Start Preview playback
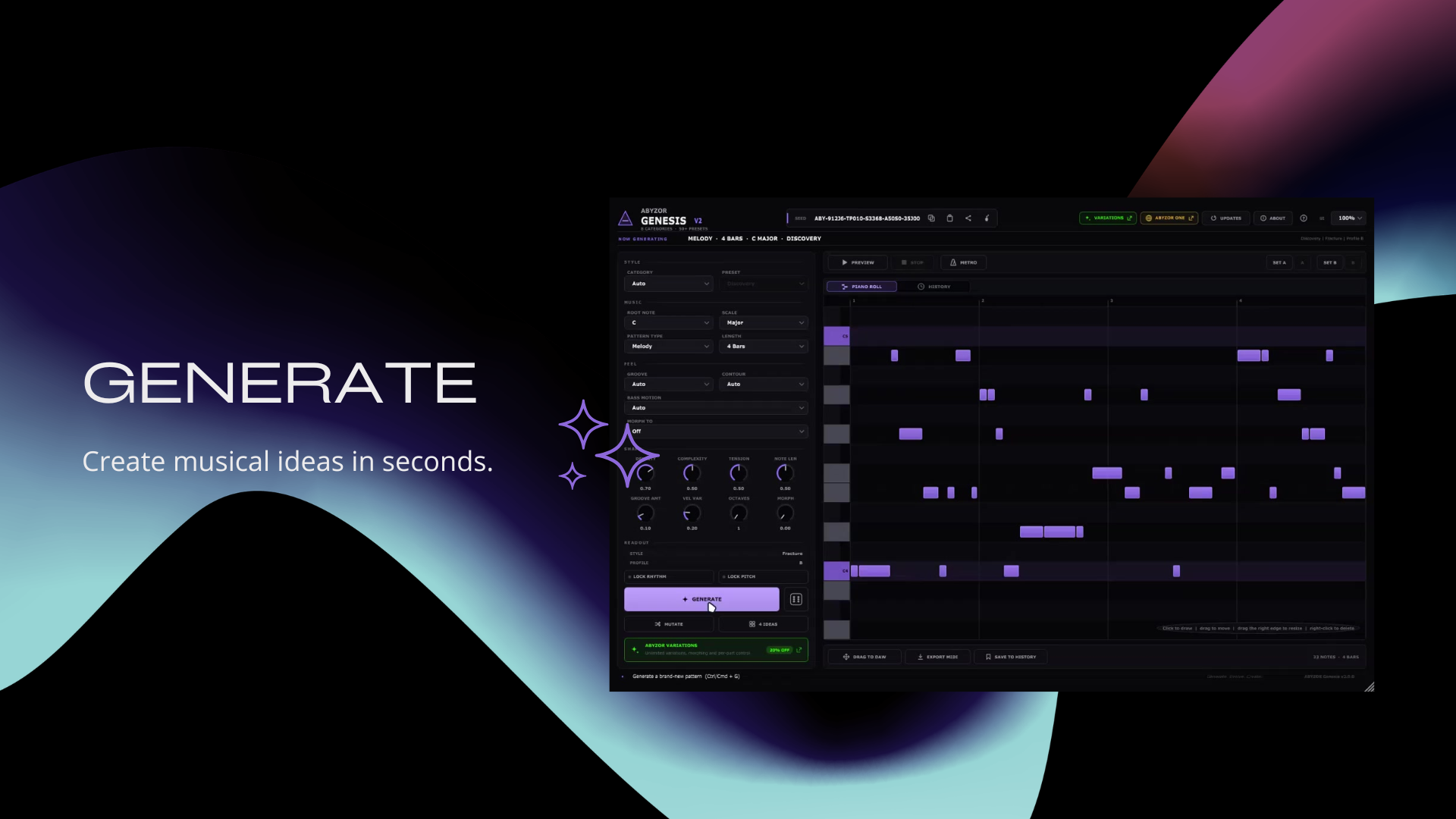 858,262
